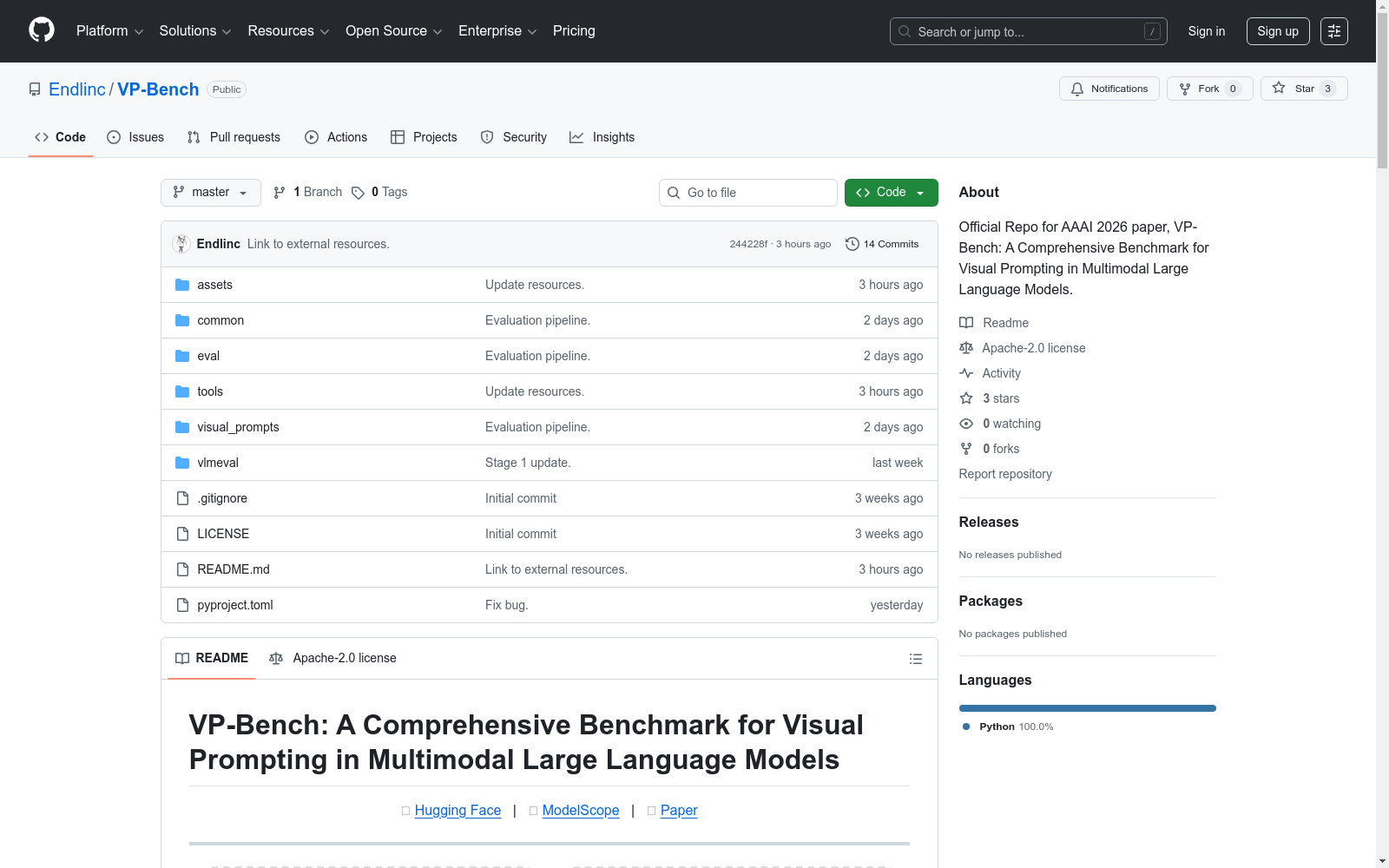Open the ModelScope link in README
The image size is (1389, 868).
pyautogui.click(x=581, y=810)
